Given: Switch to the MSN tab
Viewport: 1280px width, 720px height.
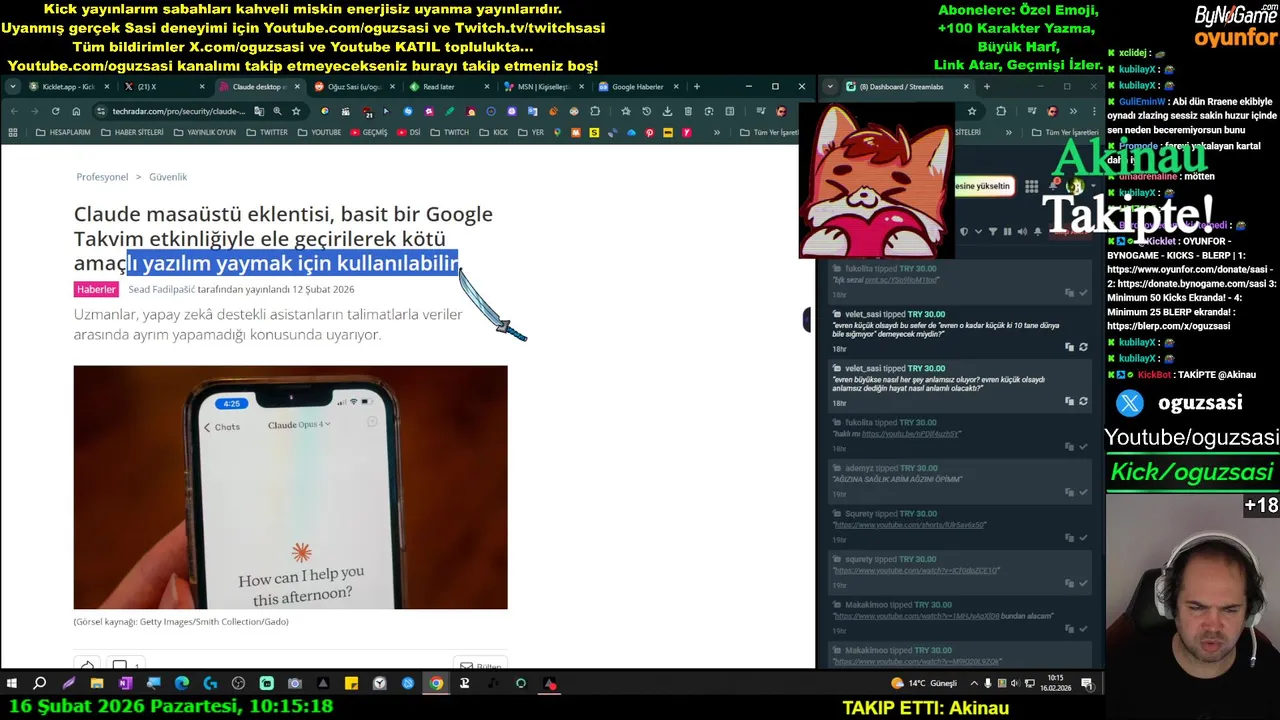Looking at the screenshot, I should [543, 87].
